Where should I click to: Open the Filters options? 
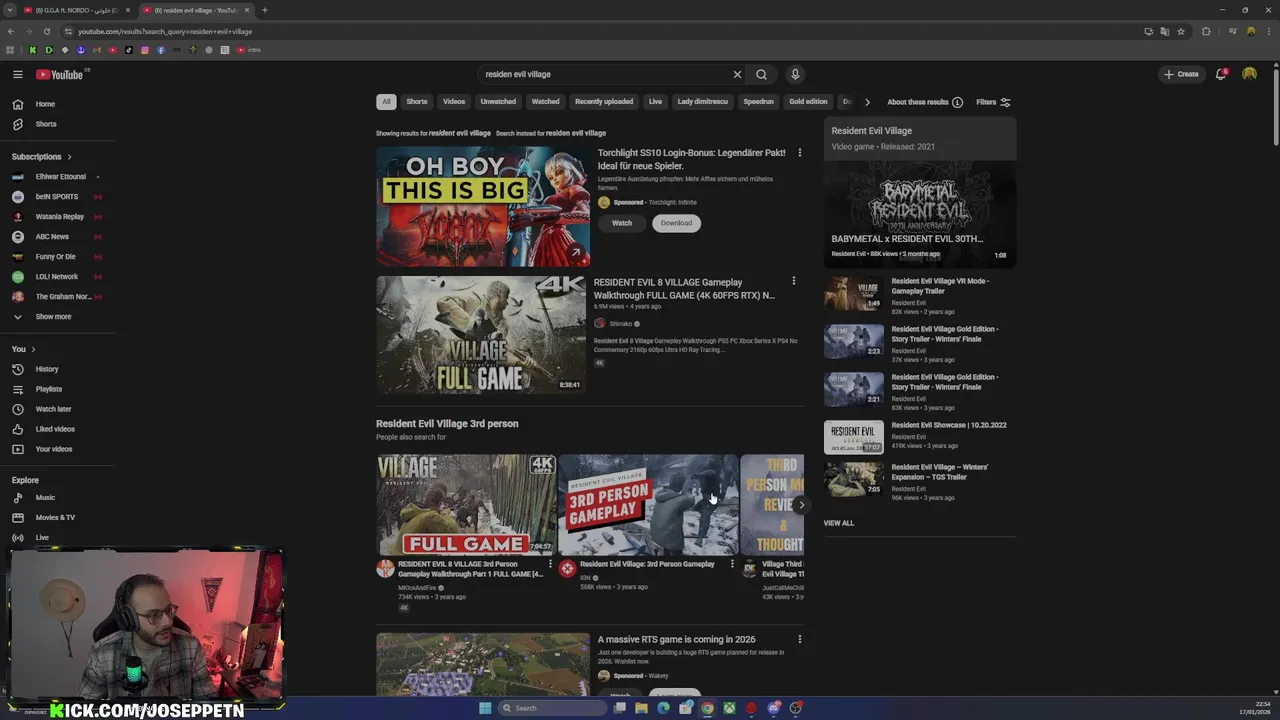click(x=993, y=102)
